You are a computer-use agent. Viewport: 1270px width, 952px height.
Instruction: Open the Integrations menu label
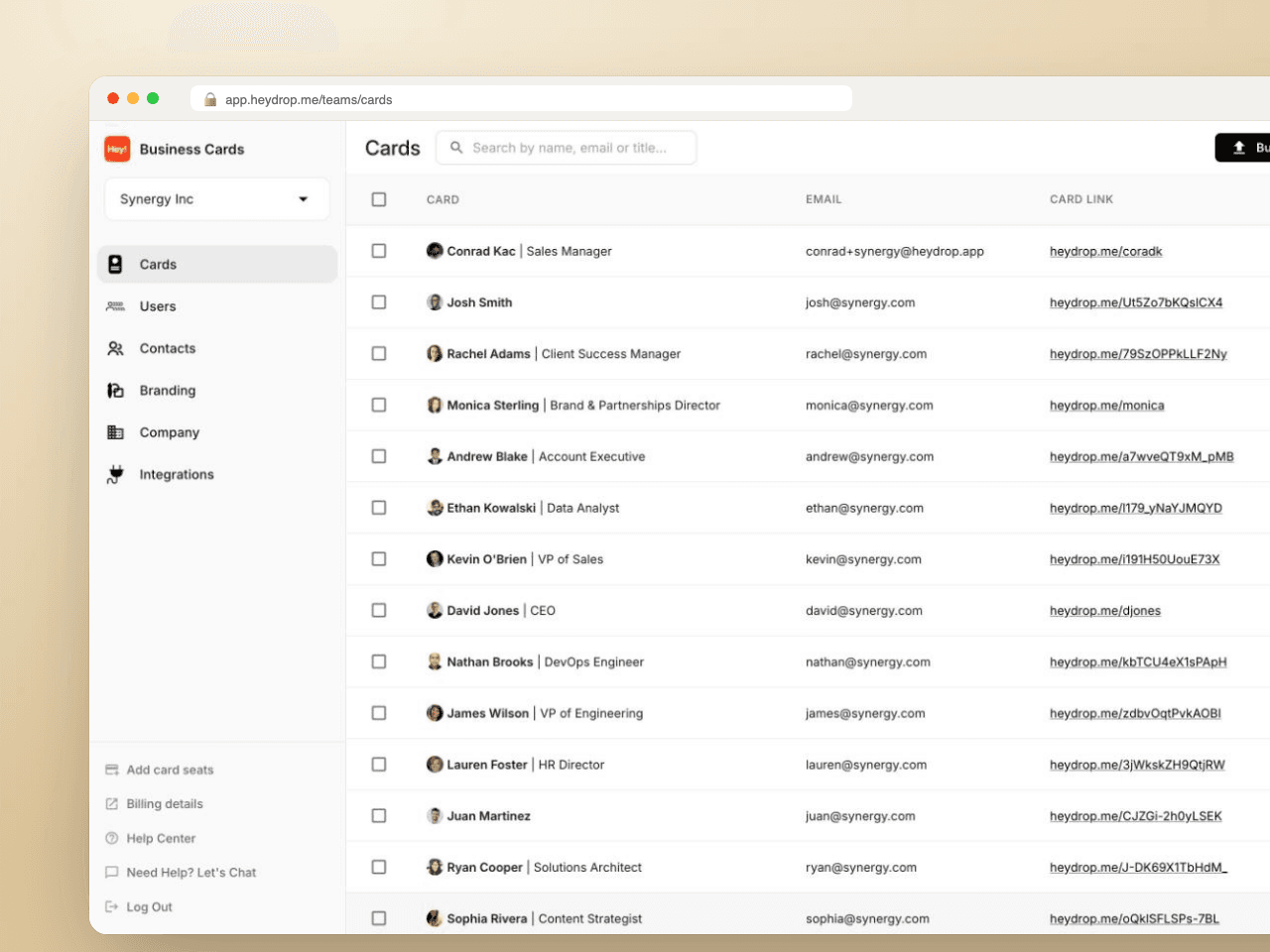point(177,475)
